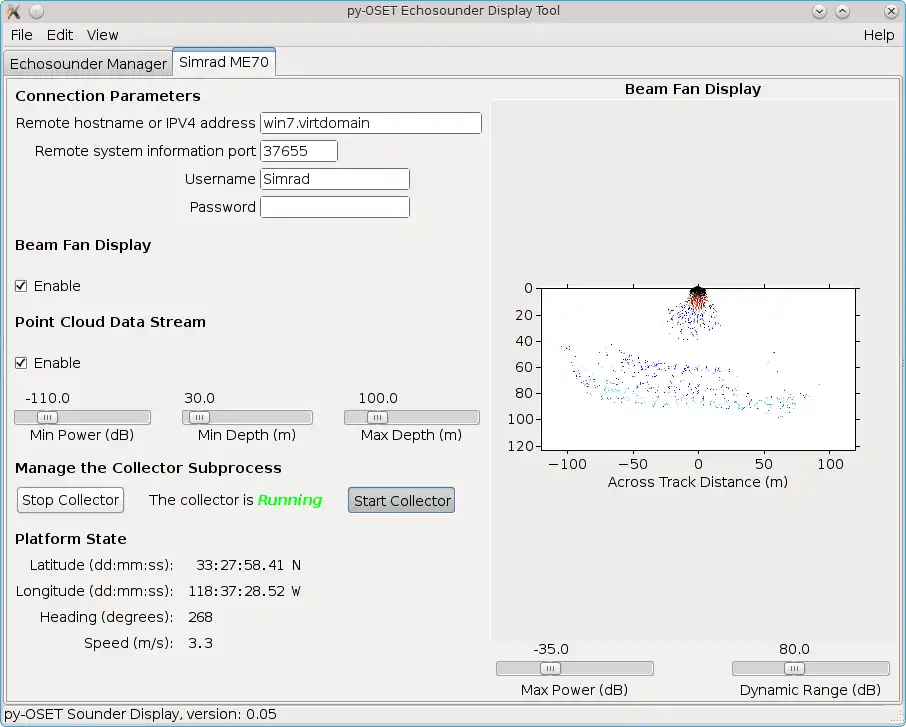Click the -35.0 Max Power value label
Viewport: 906px width, 727px height.
click(551, 650)
